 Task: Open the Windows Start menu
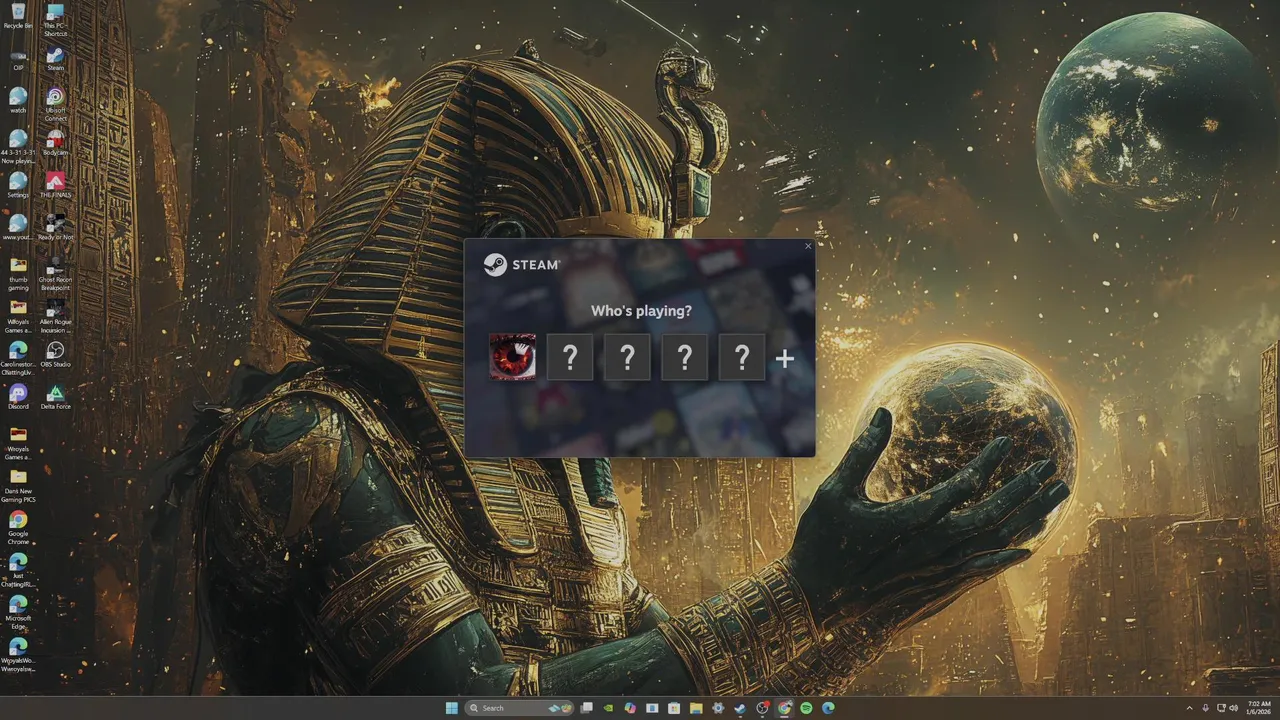[452, 708]
